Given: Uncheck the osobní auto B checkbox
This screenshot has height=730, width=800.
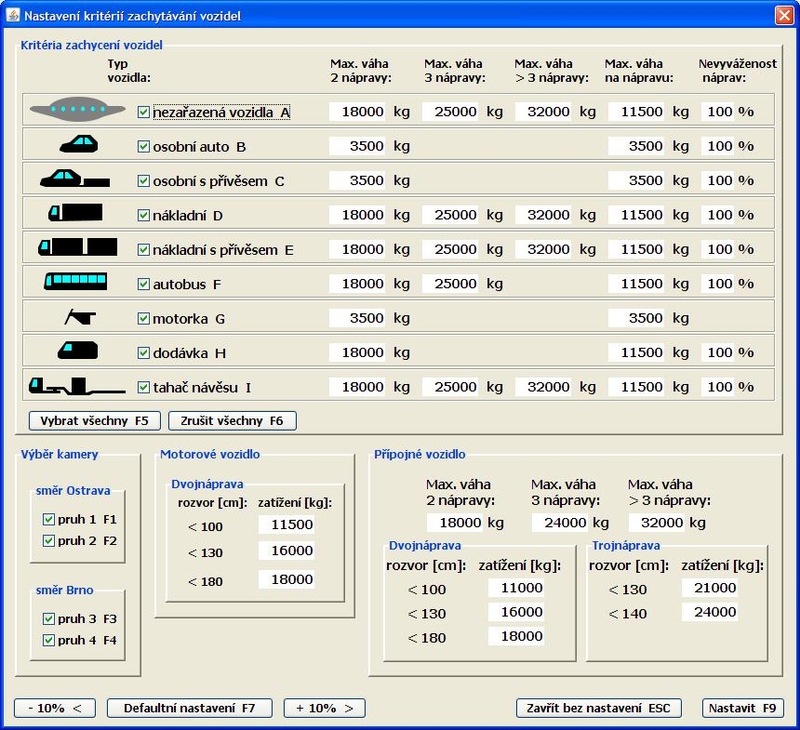Looking at the screenshot, I should tap(144, 147).
